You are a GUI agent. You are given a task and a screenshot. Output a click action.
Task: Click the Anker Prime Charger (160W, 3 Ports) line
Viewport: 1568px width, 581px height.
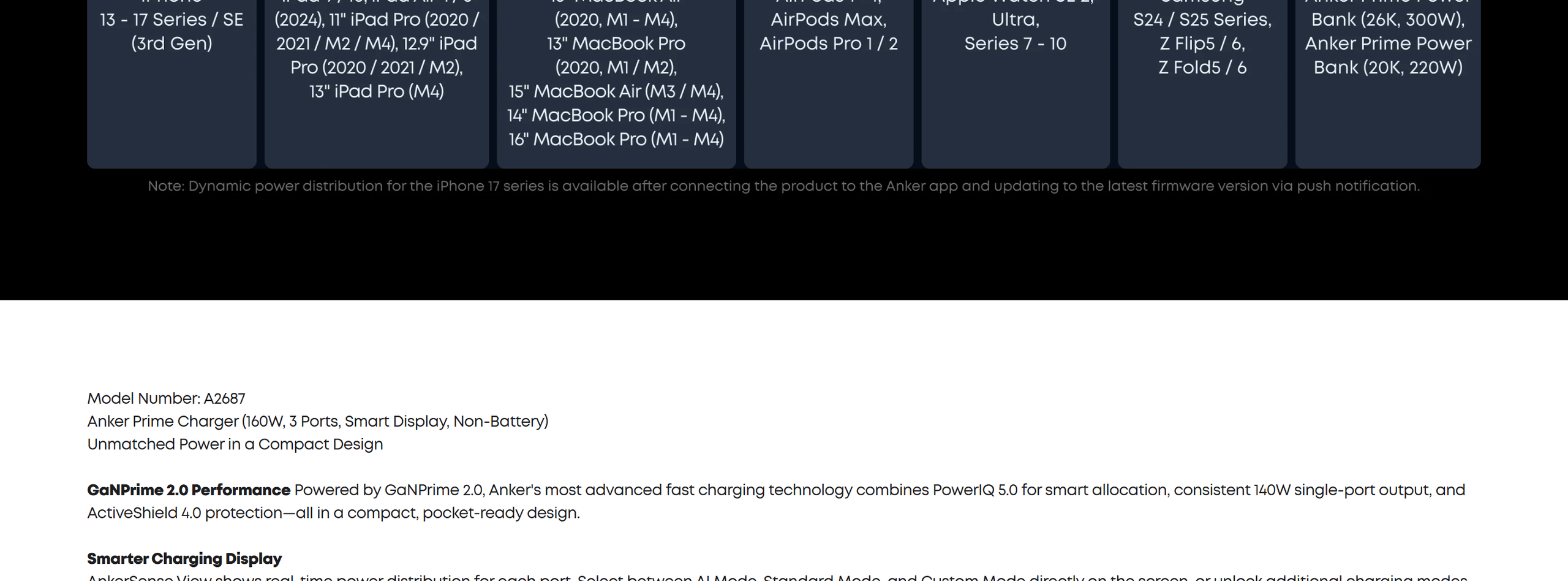pyautogui.click(x=317, y=422)
